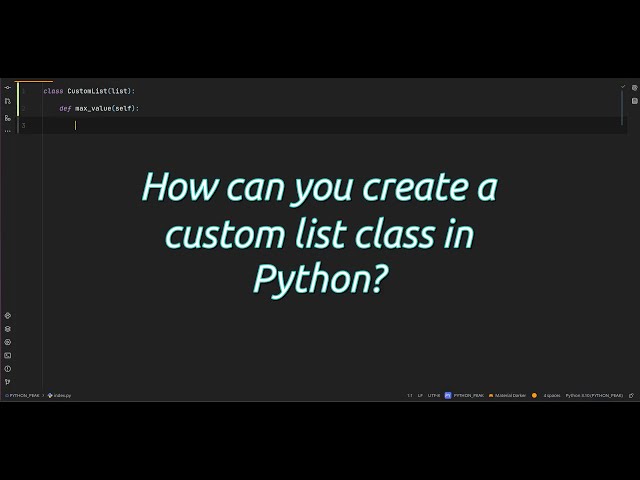Image resolution: width=640 pixels, height=480 pixels.
Task: Open the UTF-8 encoding selector
Action: click(x=434, y=395)
